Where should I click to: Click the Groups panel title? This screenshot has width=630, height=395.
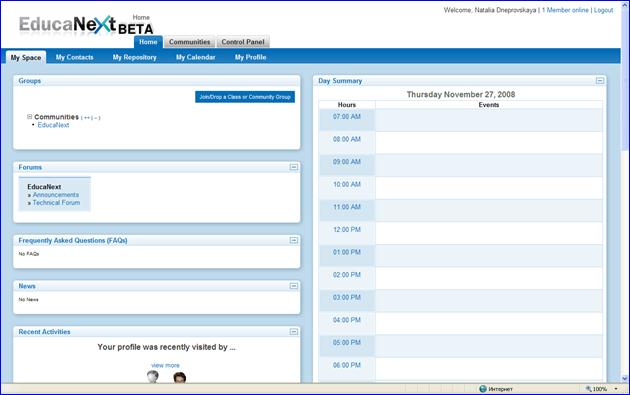pos(30,81)
